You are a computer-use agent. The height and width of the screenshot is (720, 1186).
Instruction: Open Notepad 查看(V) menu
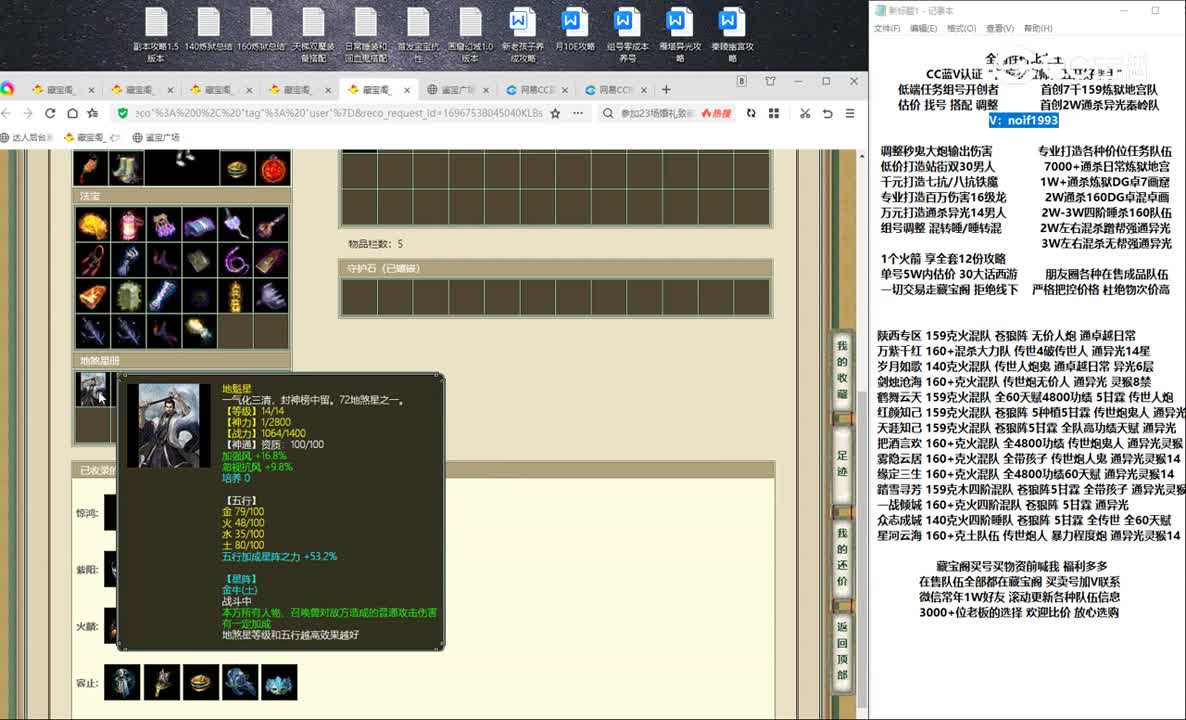click(999, 28)
